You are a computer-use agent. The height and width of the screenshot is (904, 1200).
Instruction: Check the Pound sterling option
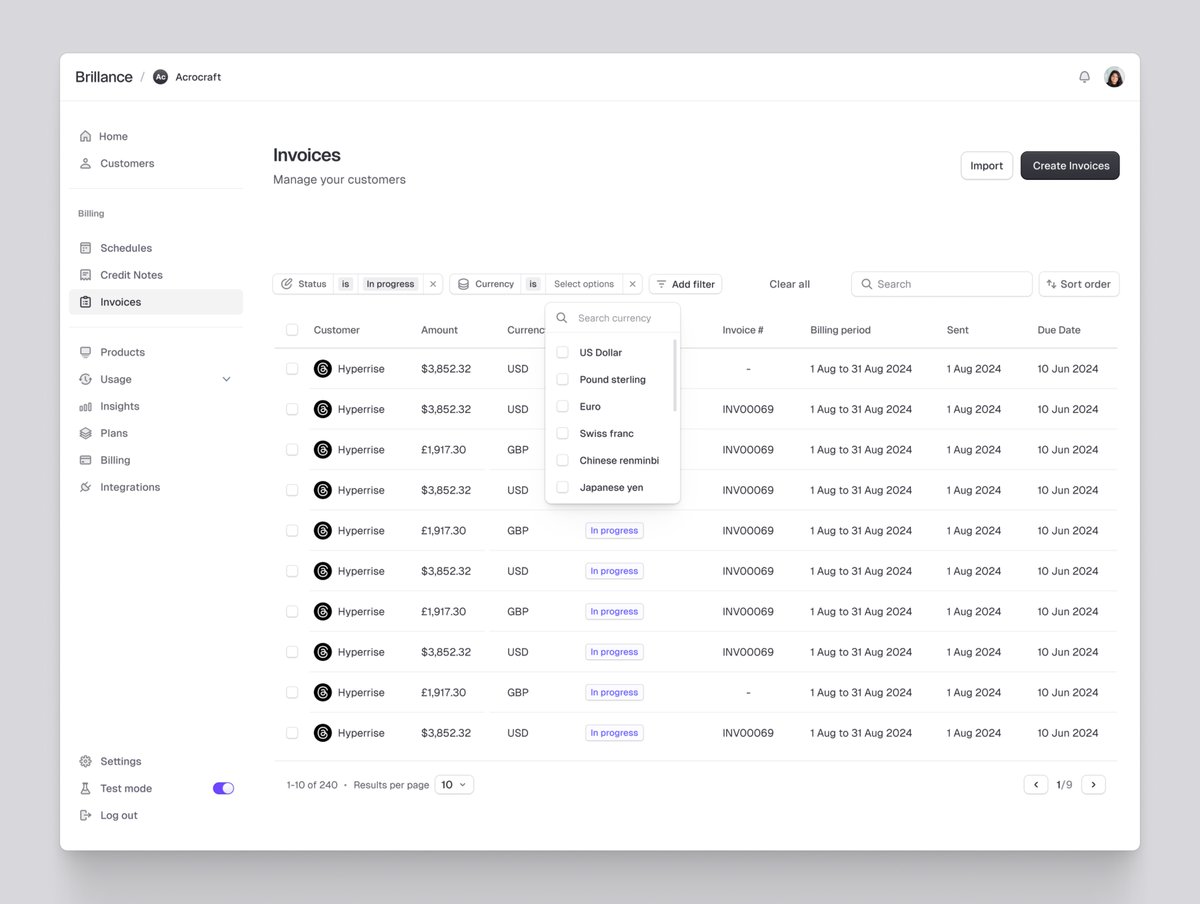562,379
